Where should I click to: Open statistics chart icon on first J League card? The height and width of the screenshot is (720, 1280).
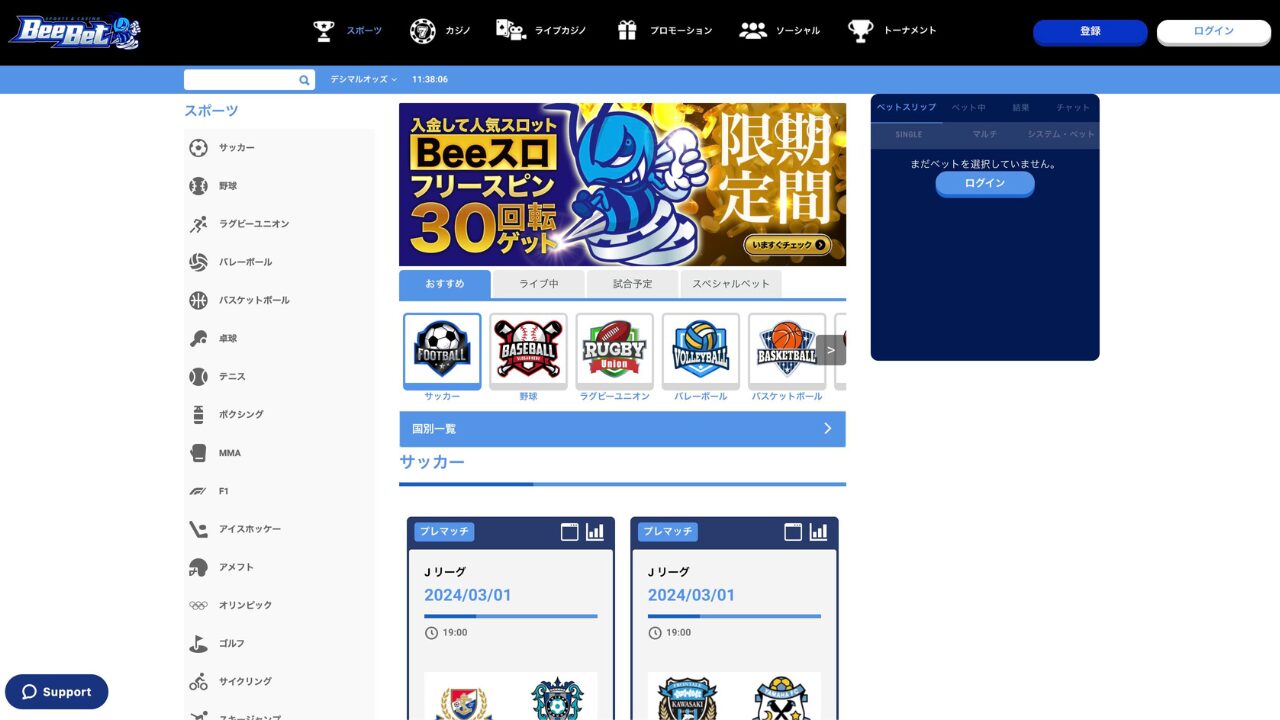(x=595, y=532)
